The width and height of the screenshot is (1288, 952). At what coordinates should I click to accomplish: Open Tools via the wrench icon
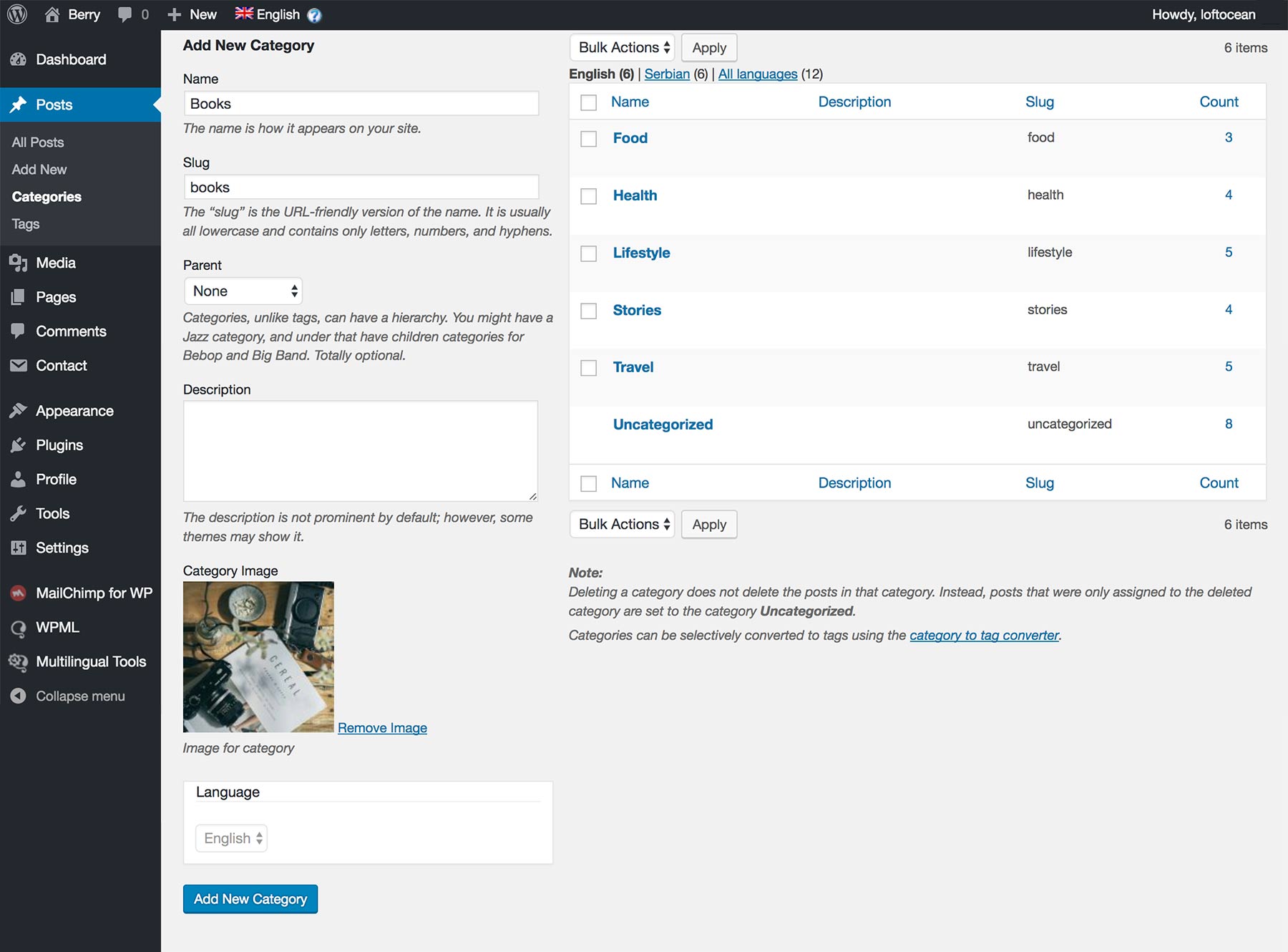[x=19, y=513]
